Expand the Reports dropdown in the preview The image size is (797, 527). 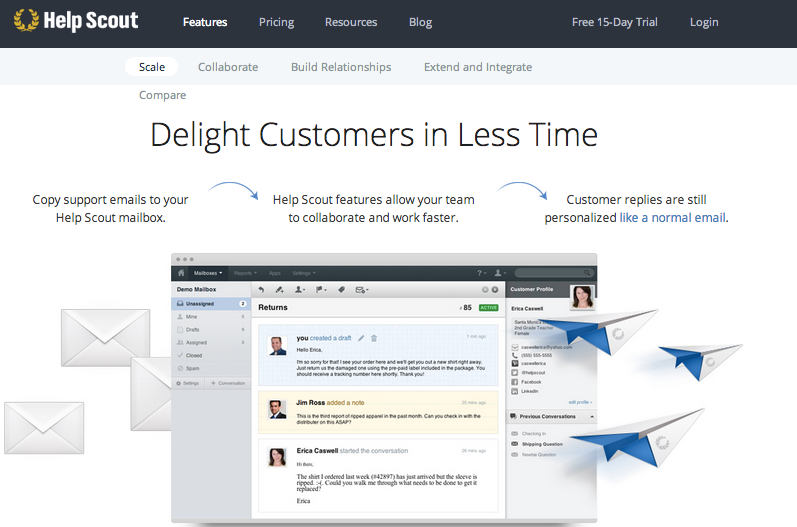click(x=246, y=273)
